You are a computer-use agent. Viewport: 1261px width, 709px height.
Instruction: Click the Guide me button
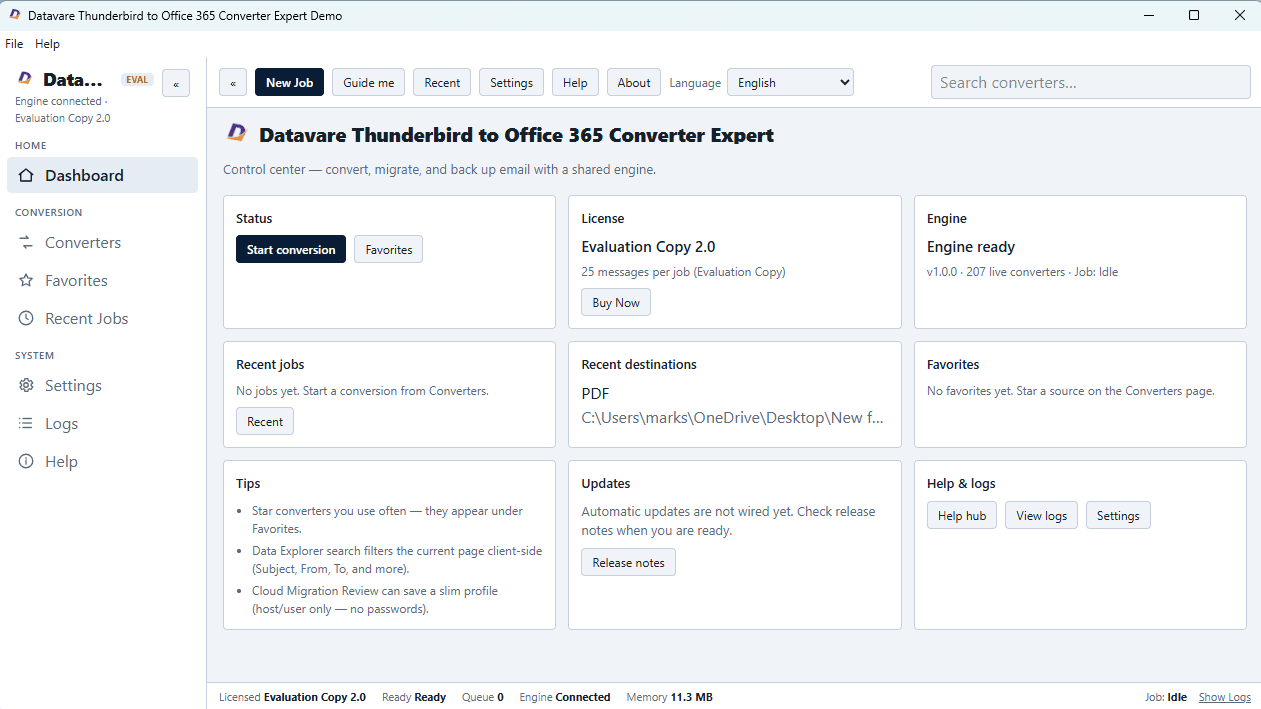(369, 83)
